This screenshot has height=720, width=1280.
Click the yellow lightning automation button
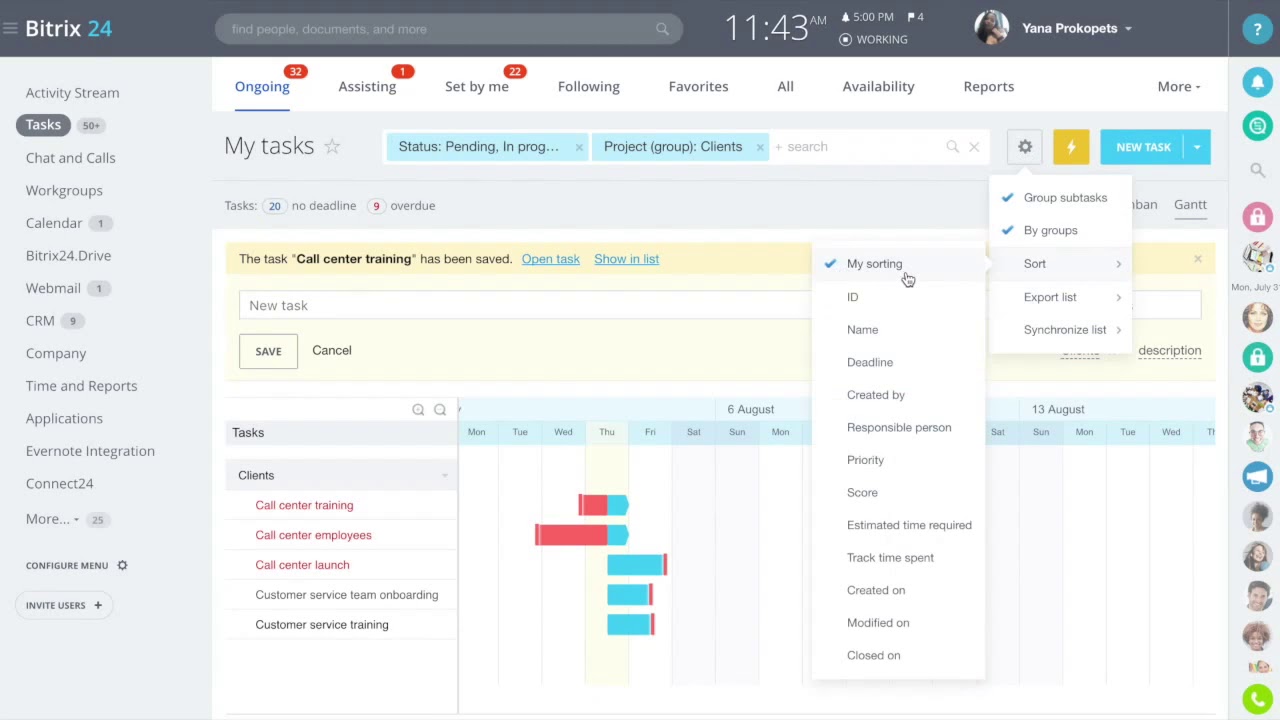(x=1071, y=147)
